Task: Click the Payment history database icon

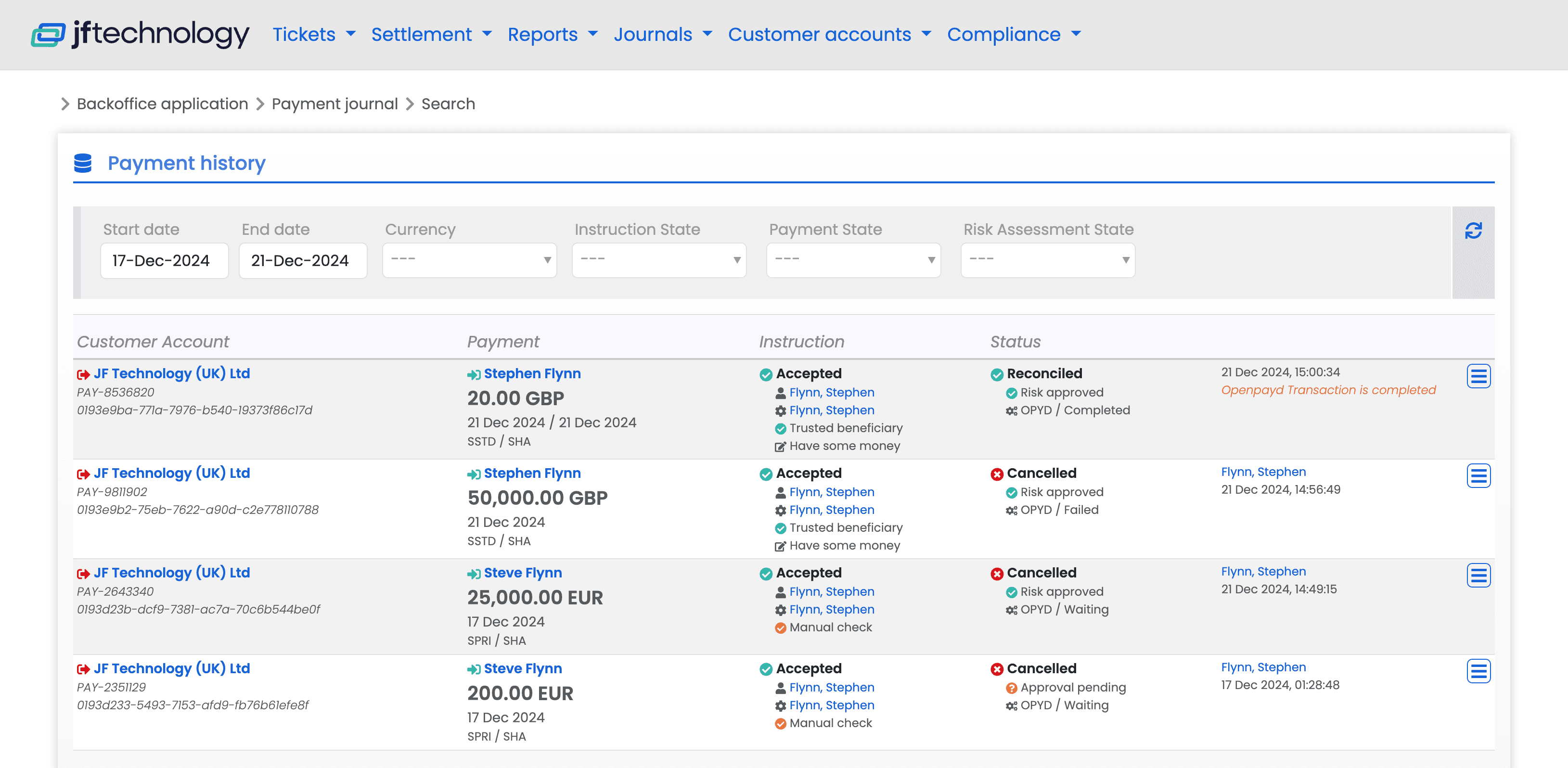Action: 83,163
